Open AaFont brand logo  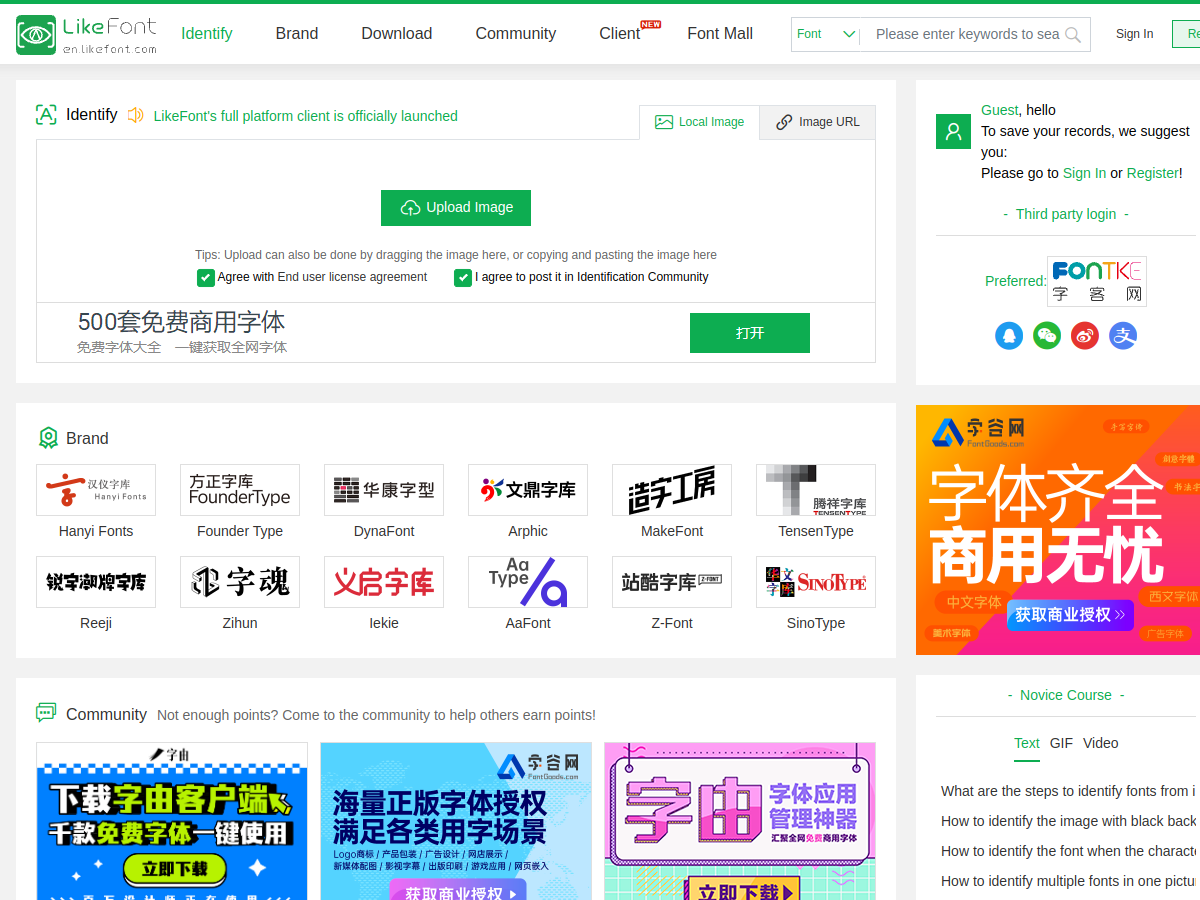pyautogui.click(x=528, y=582)
